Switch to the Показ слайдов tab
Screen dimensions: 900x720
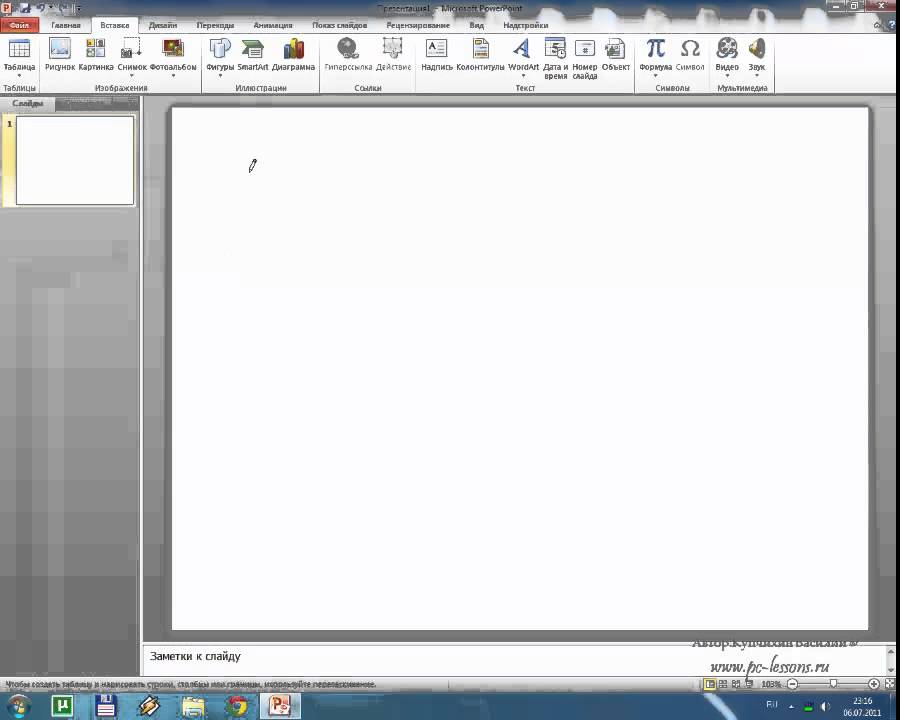click(339, 25)
